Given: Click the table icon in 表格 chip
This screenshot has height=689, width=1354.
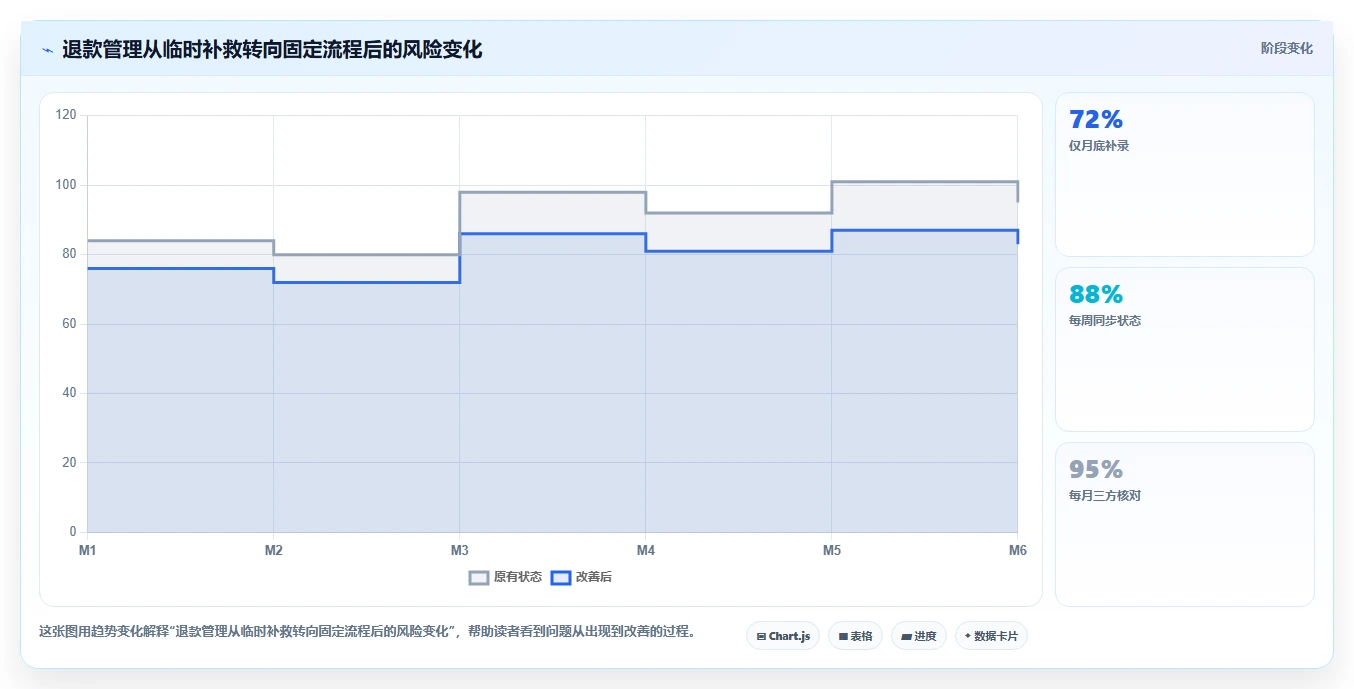Looking at the screenshot, I should [x=843, y=636].
